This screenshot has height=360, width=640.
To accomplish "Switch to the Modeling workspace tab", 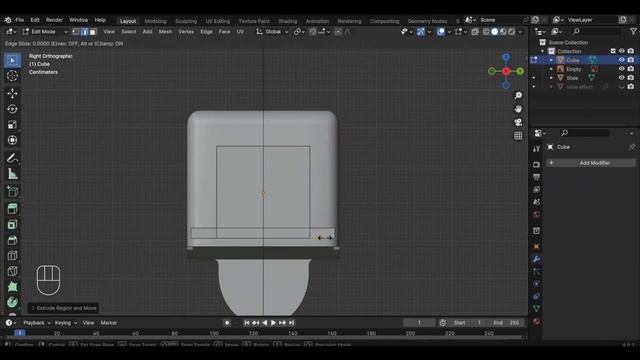I will [156, 21].
